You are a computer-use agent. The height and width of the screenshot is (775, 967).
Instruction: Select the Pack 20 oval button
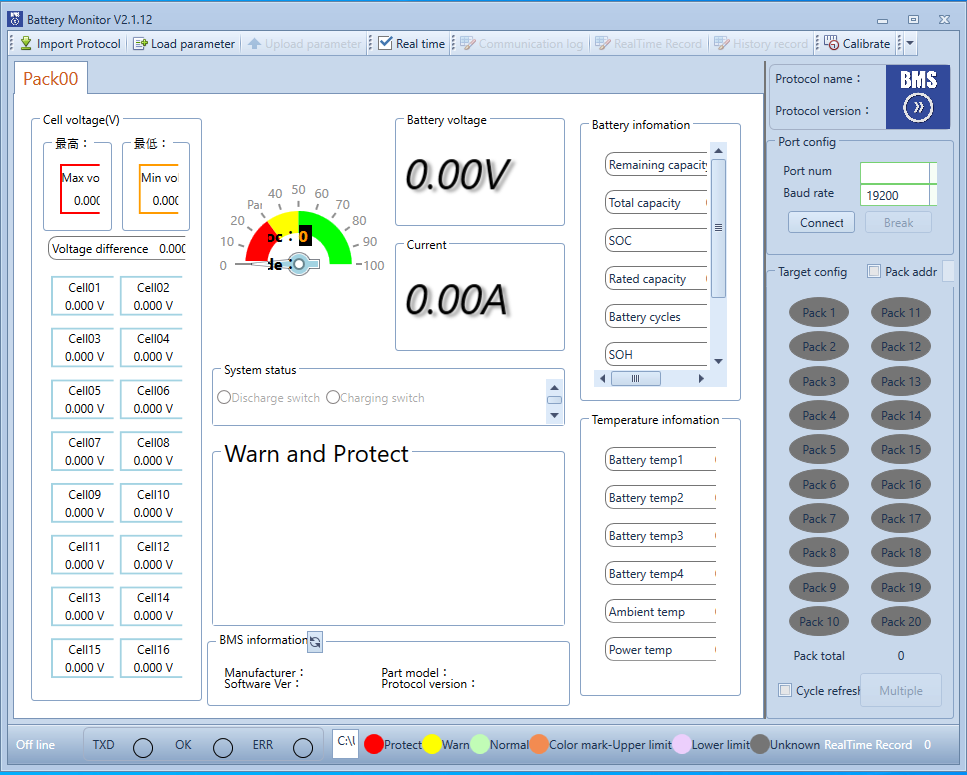coord(900,622)
